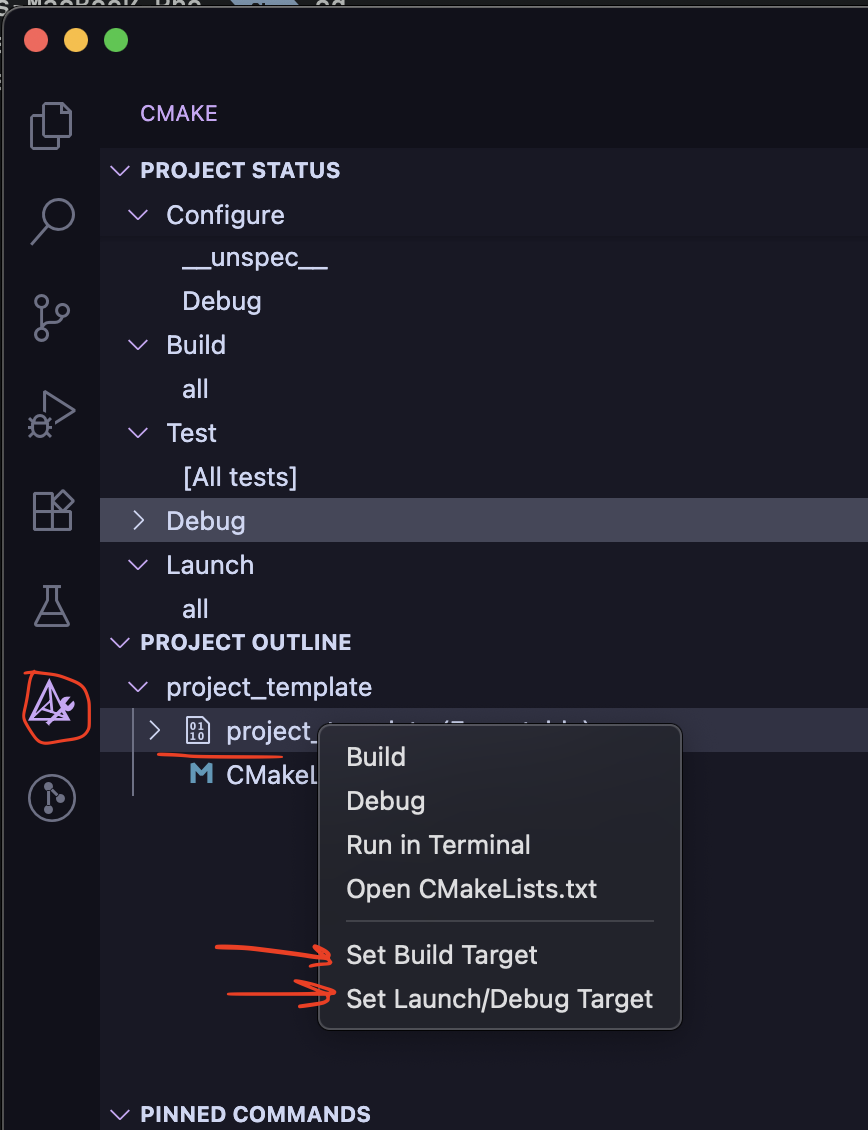
Task: Choose Set Build Target from context menu
Action: click(x=441, y=955)
